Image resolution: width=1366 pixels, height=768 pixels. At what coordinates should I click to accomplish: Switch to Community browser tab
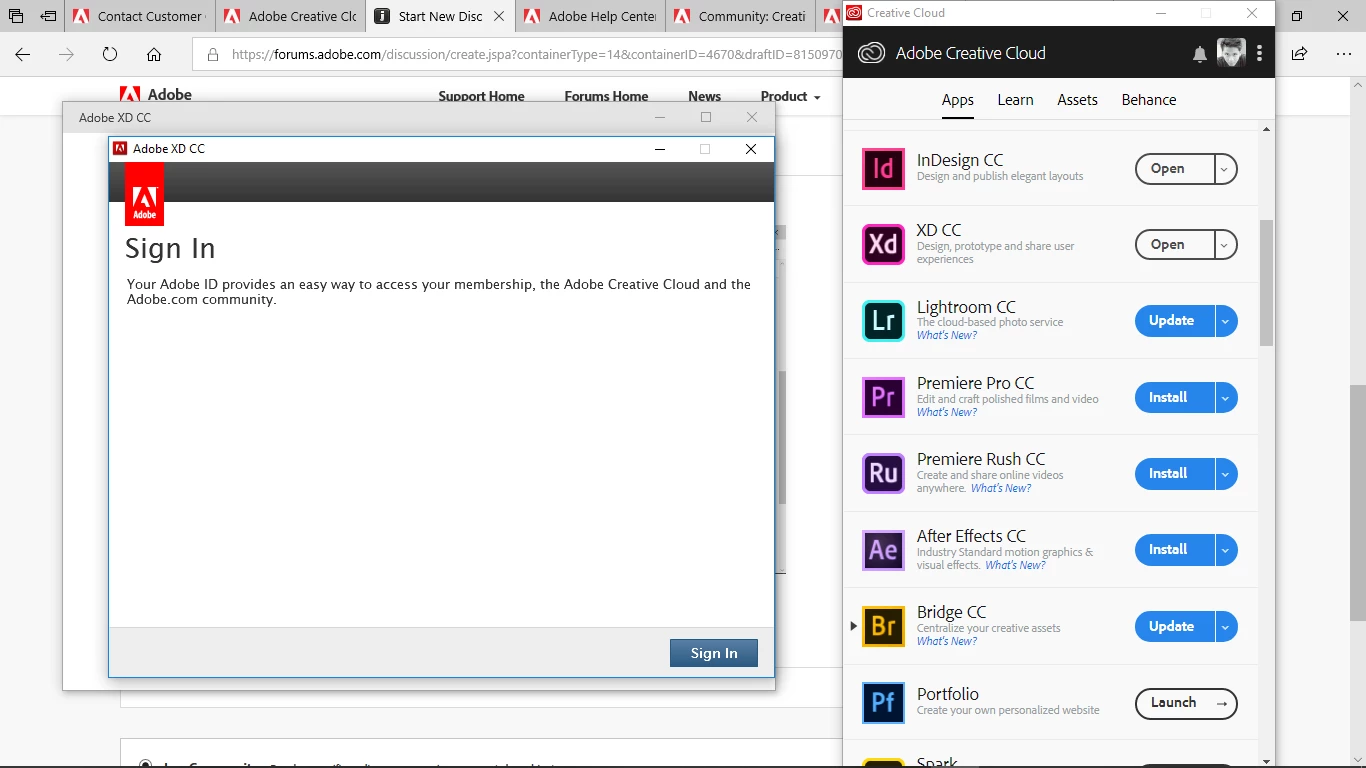(x=742, y=16)
